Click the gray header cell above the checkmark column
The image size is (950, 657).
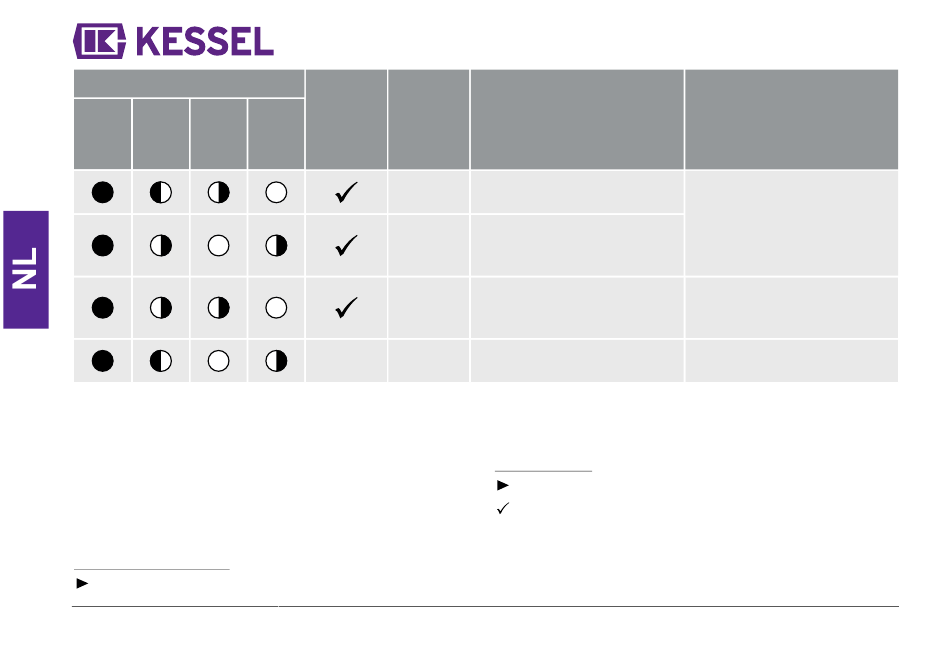pos(346,119)
